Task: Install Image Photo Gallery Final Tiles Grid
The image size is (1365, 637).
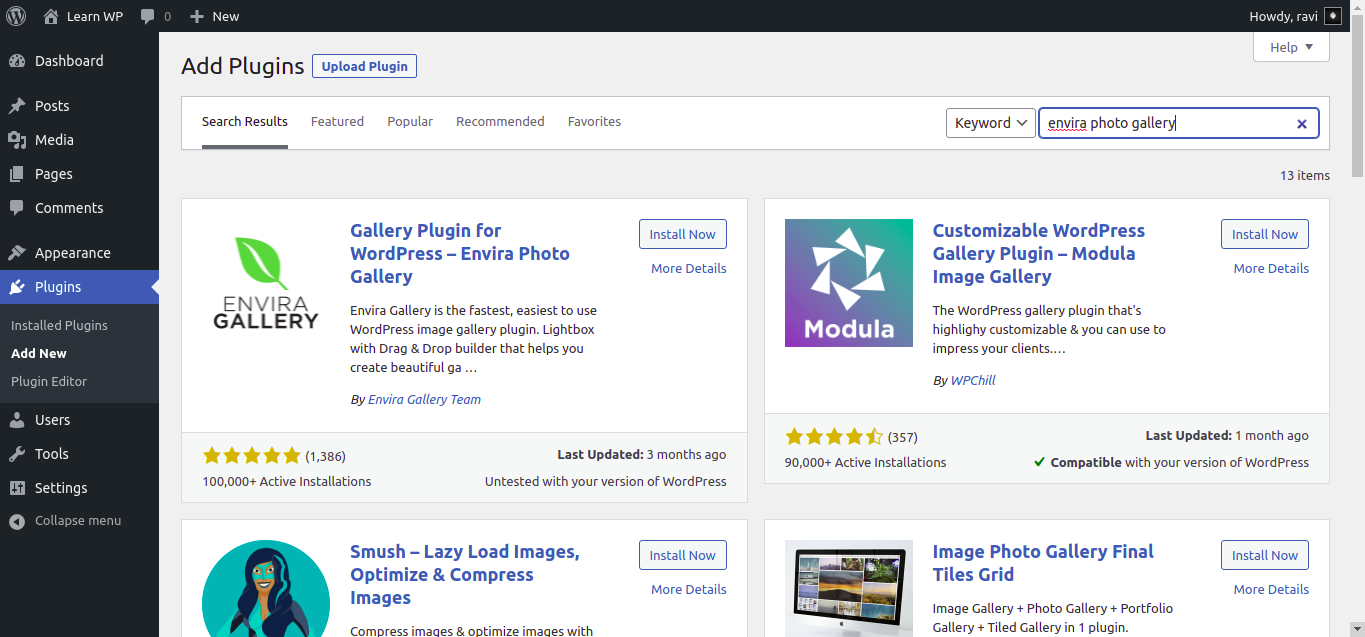Action: click(x=1265, y=555)
